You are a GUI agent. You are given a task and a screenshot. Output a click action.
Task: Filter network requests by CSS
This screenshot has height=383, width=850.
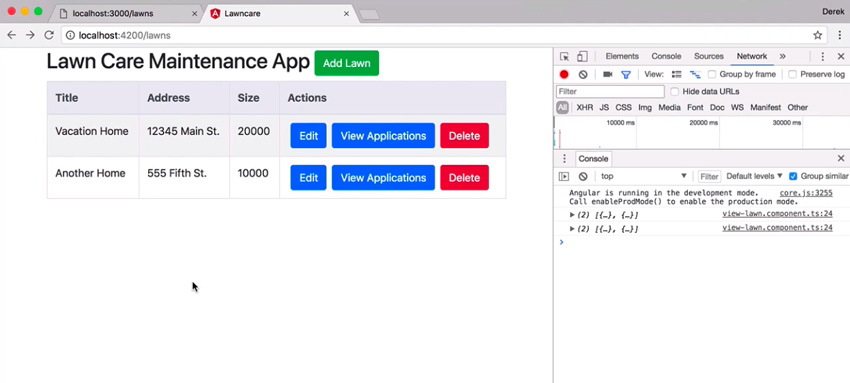tap(623, 108)
